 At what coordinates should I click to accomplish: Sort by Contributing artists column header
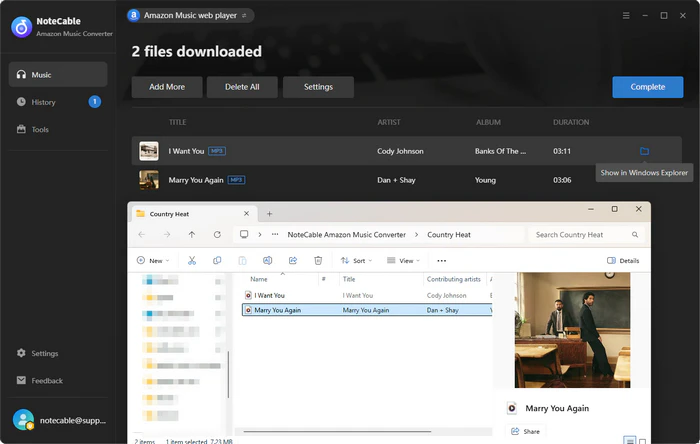coord(455,279)
